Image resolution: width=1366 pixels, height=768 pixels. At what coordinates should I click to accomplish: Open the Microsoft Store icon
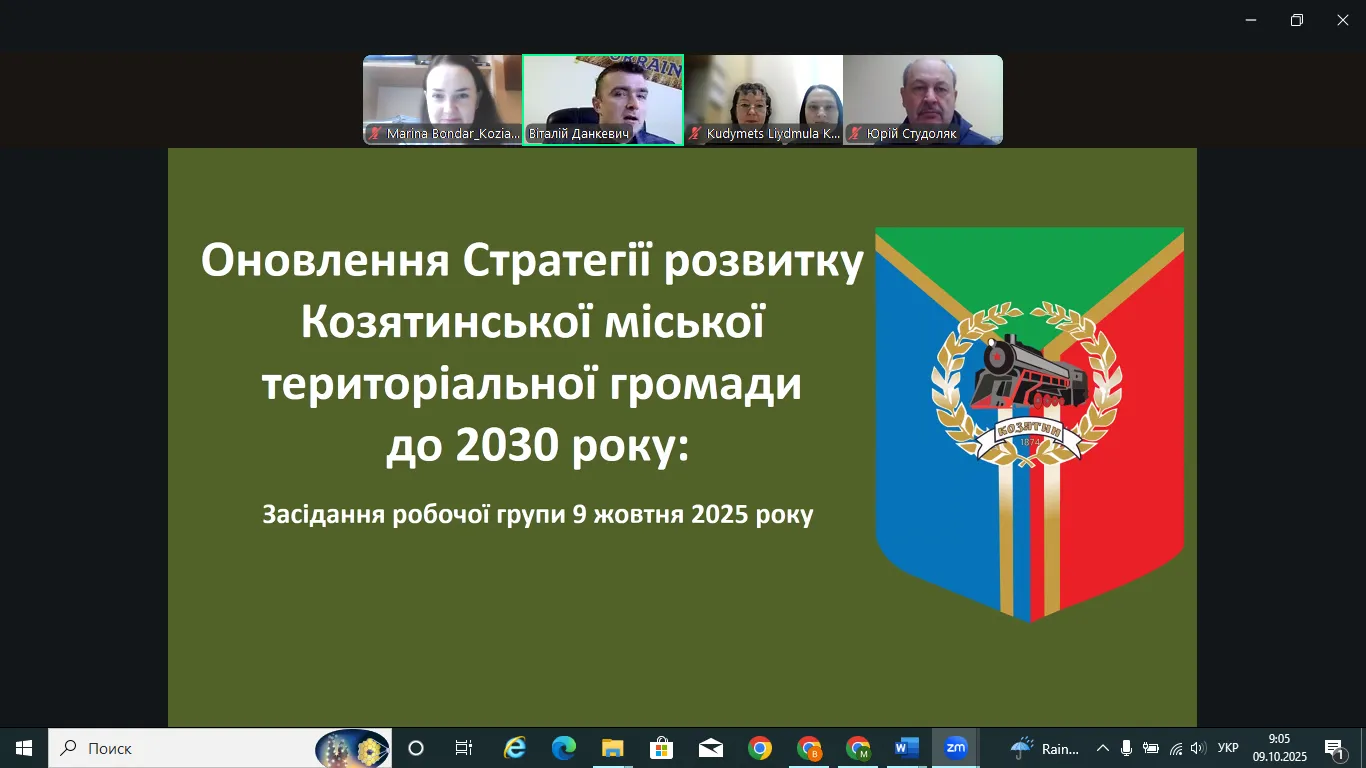click(x=662, y=748)
